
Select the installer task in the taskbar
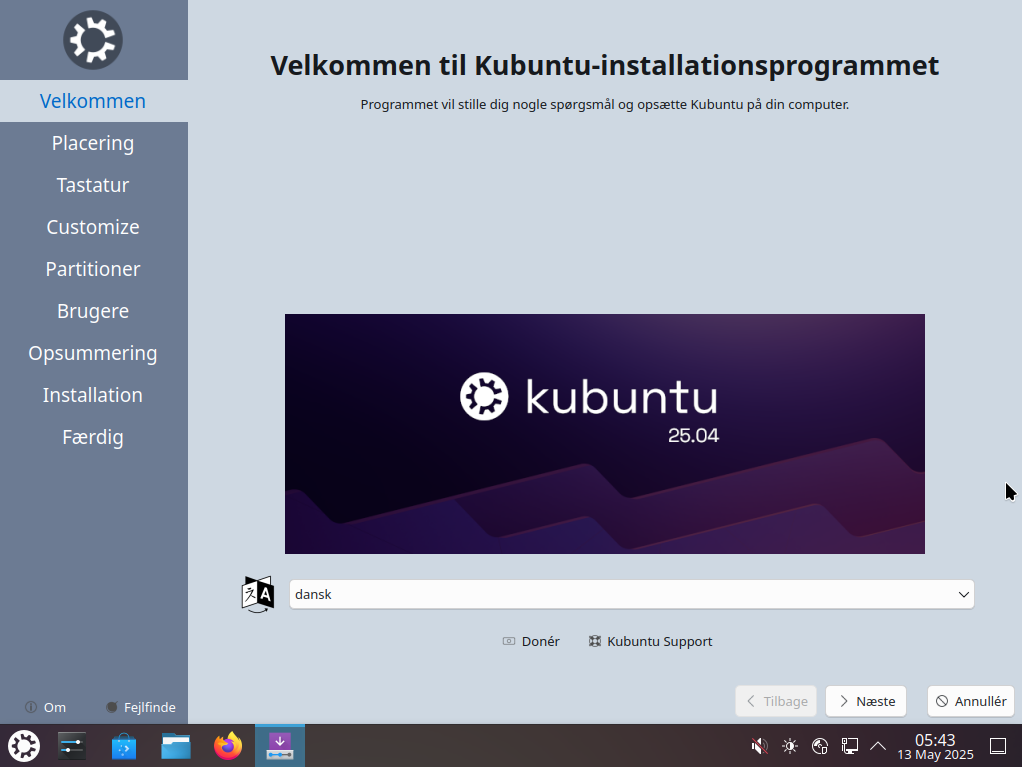280,745
